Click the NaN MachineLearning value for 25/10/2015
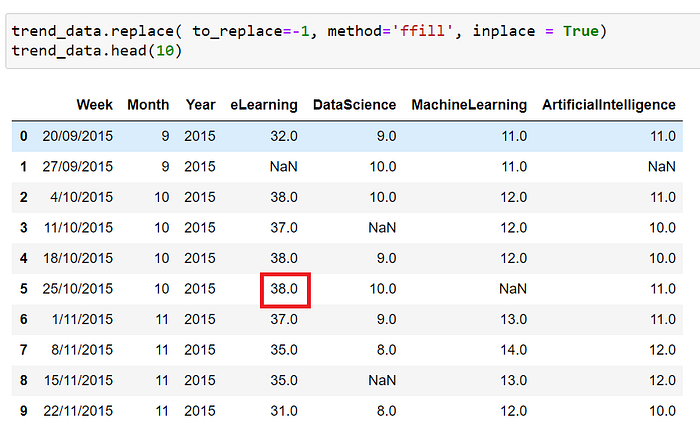The width and height of the screenshot is (700, 436). (x=513, y=289)
